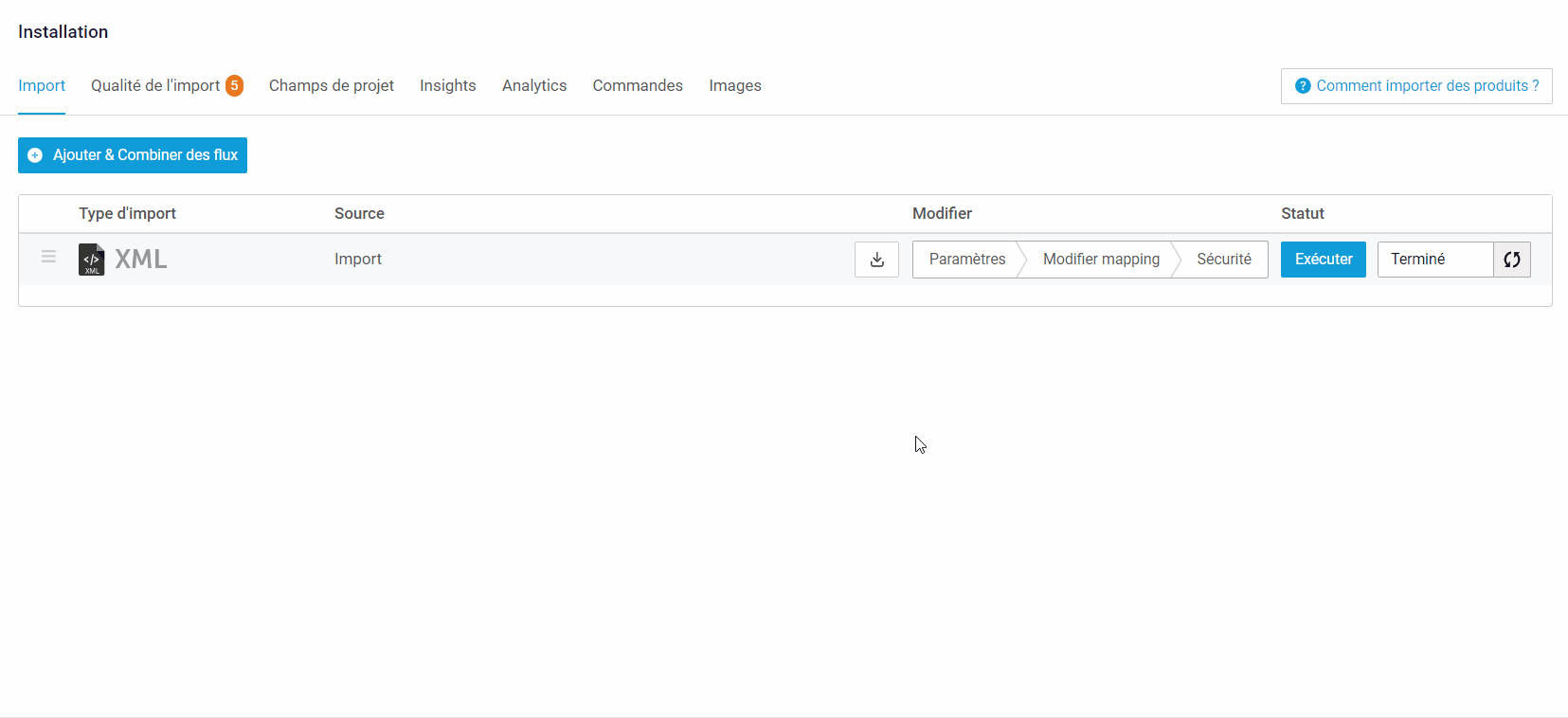This screenshot has height=718, width=1568.
Task: Select the Analytics tab
Action: click(534, 86)
